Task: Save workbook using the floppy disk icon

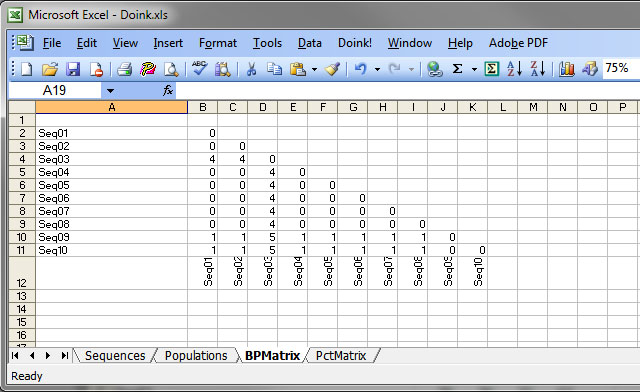Action: [x=73, y=69]
